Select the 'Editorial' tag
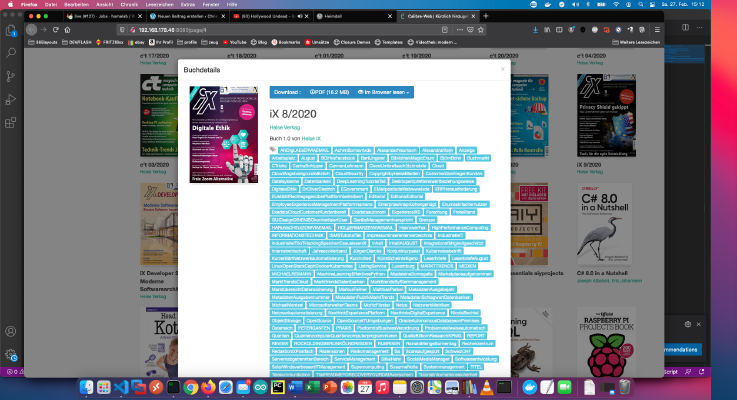The image size is (737, 400). tap(376, 196)
